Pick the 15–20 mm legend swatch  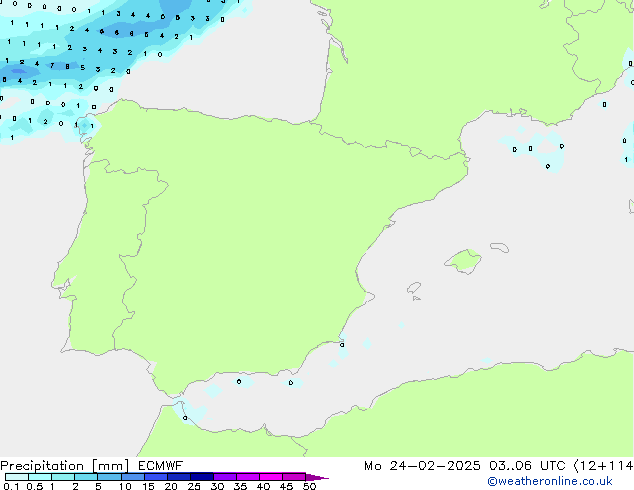(155, 477)
